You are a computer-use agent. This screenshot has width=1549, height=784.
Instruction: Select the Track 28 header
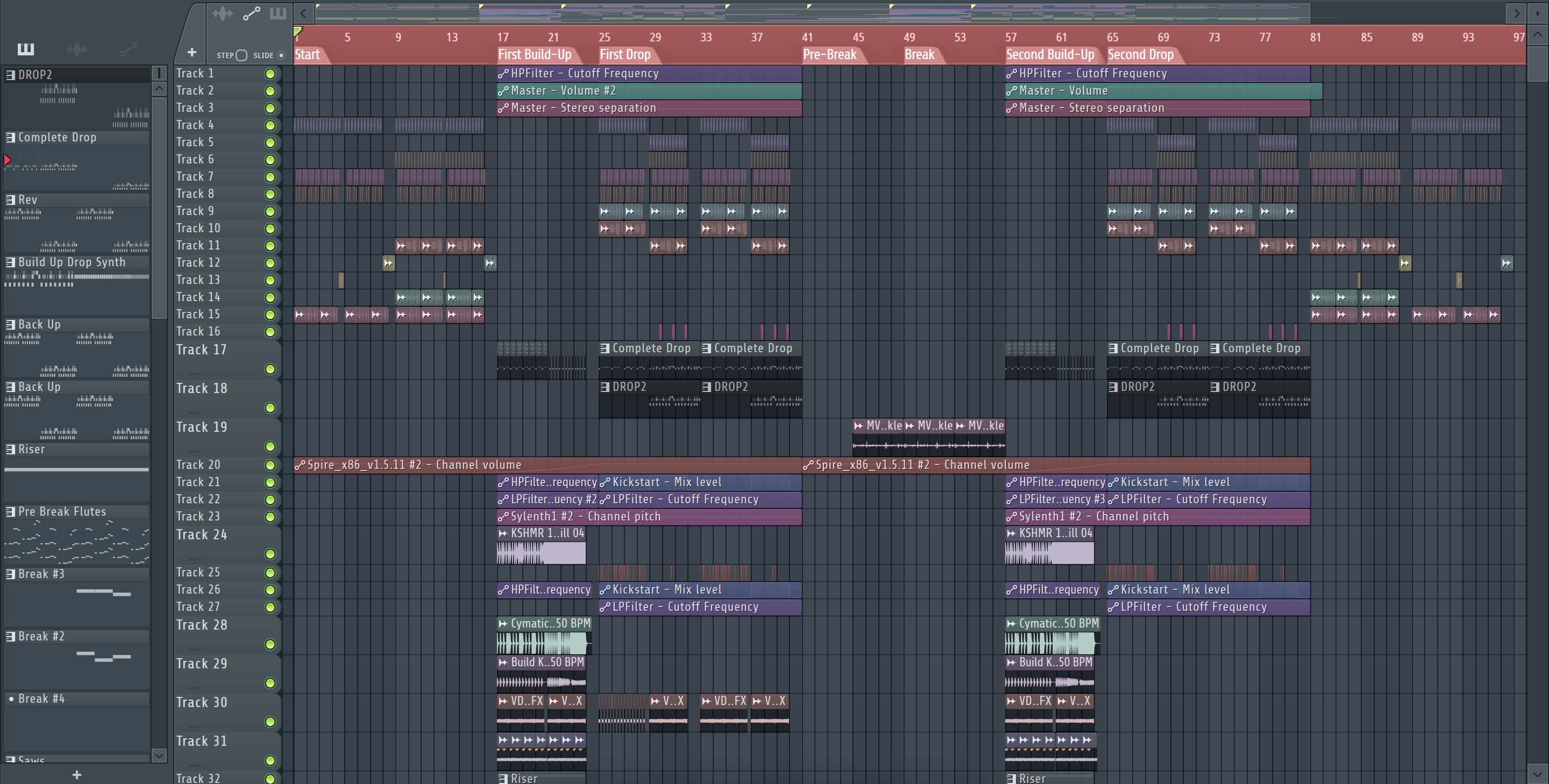tap(228, 635)
